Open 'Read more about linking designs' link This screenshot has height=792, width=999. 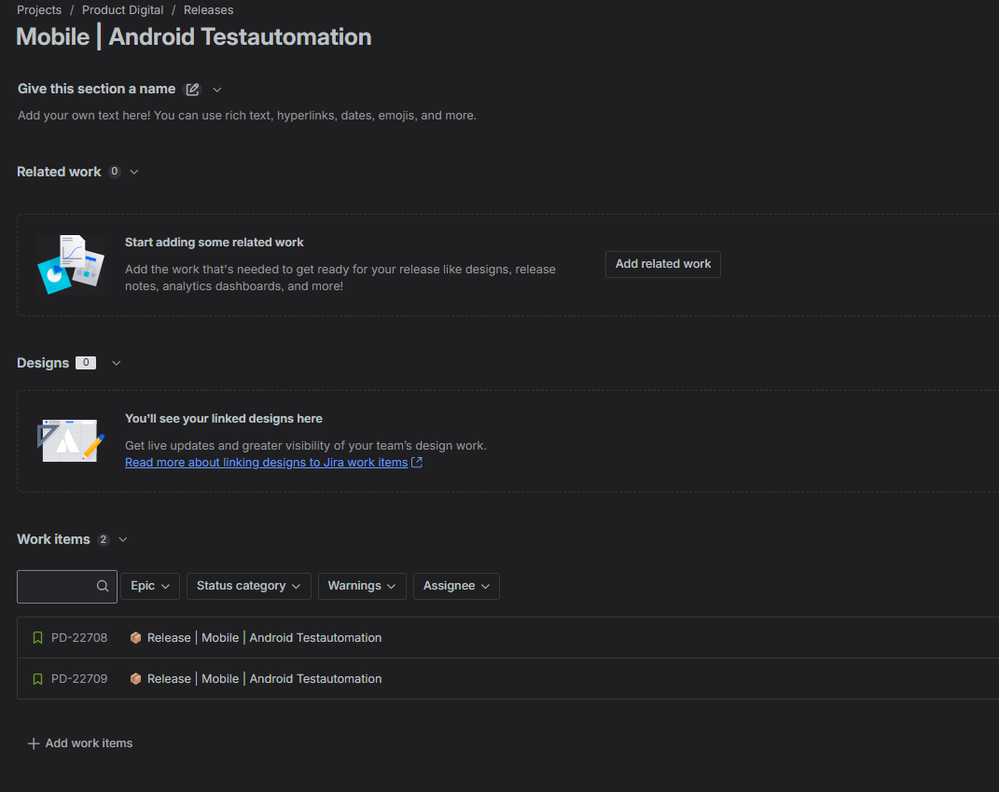click(x=266, y=463)
